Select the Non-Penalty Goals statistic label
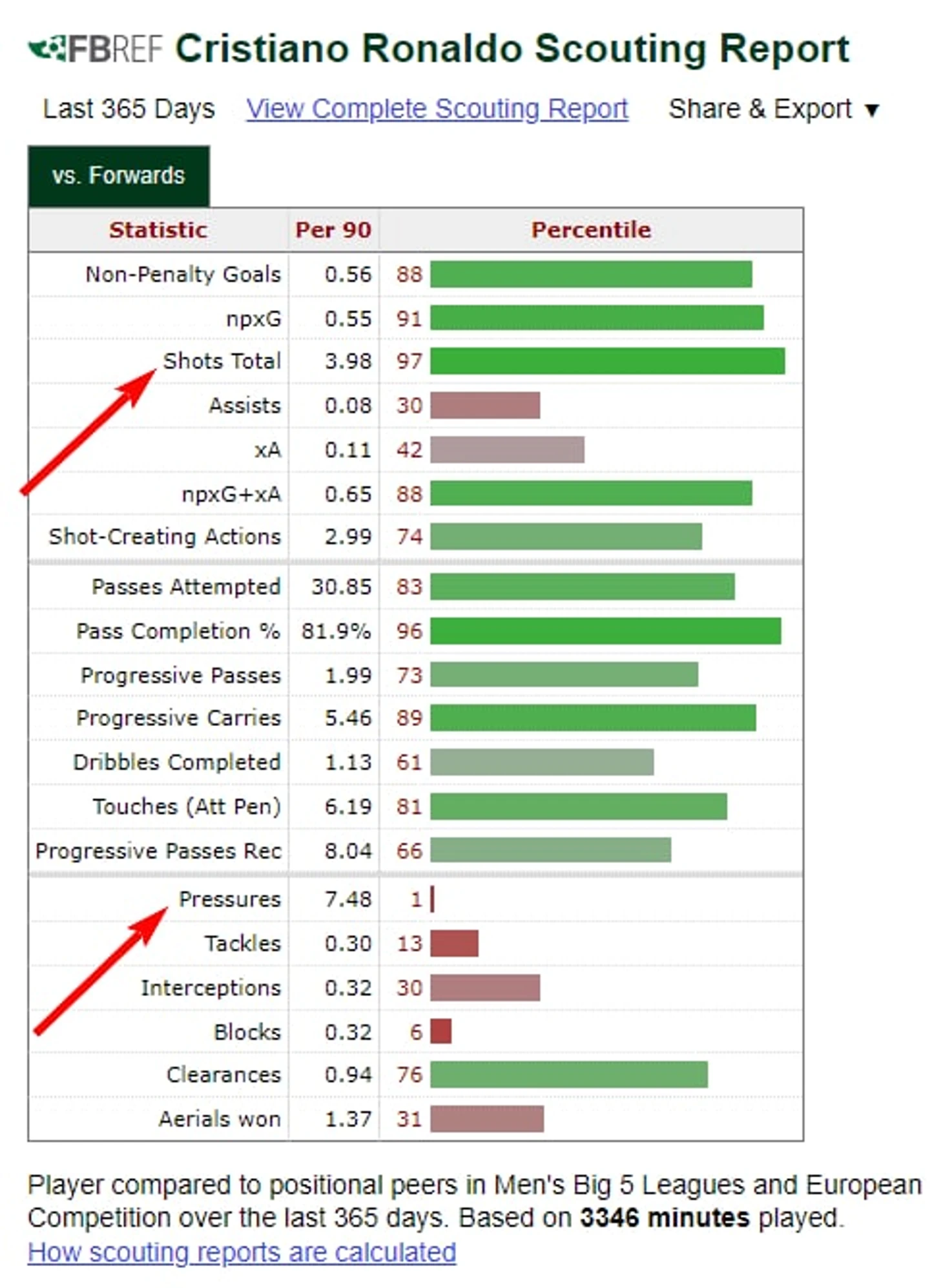 [183, 275]
